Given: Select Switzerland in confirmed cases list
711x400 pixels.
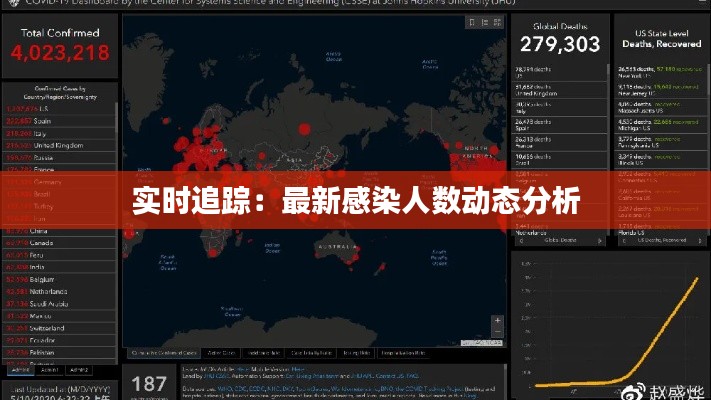Looking at the screenshot, I should coord(59,328).
